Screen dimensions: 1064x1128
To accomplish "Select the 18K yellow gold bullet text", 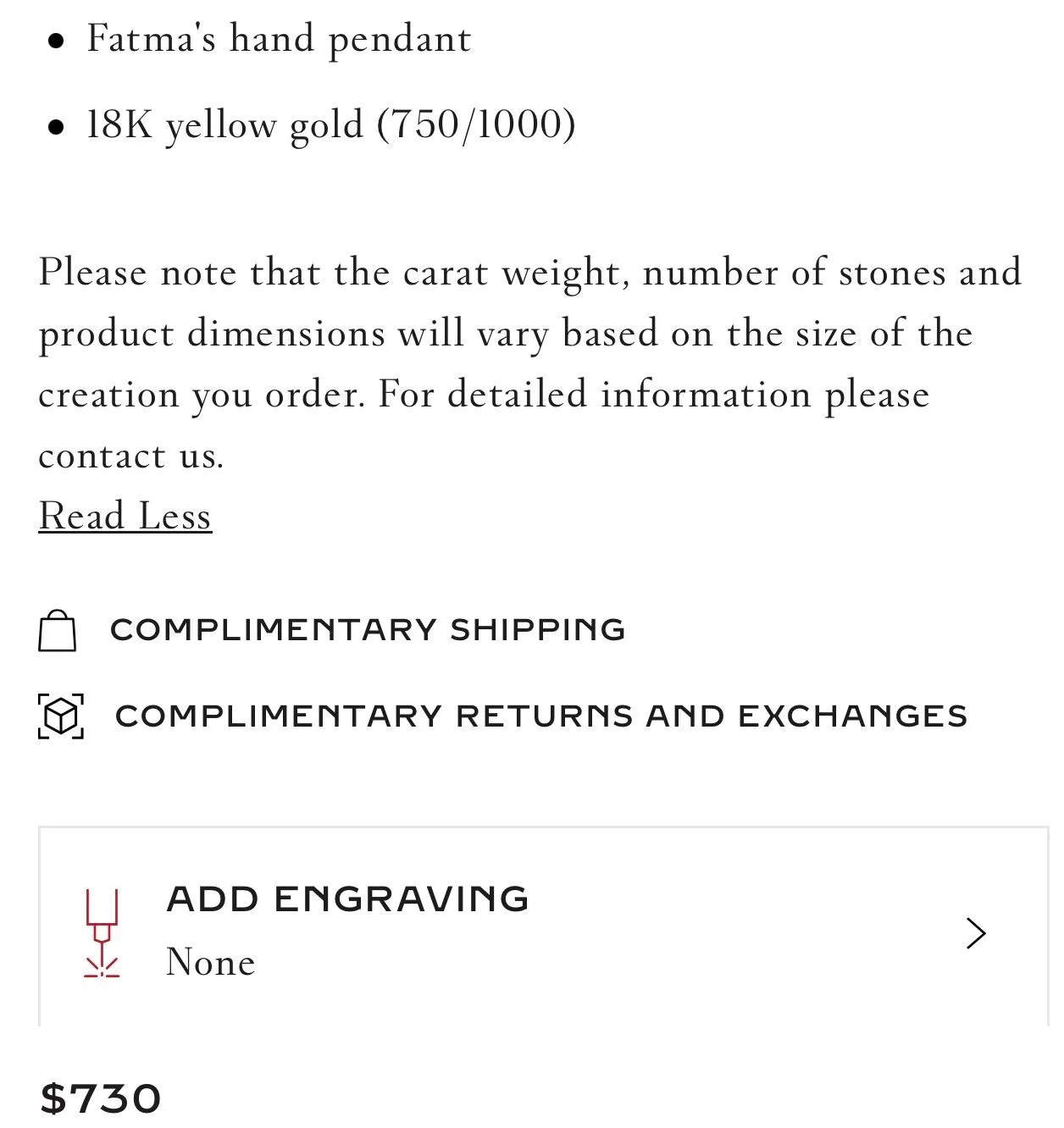I will click(x=331, y=125).
